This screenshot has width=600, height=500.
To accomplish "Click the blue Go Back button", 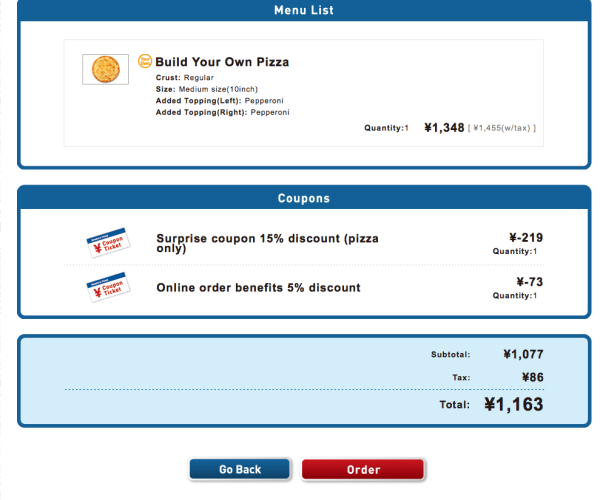I will pos(240,469).
